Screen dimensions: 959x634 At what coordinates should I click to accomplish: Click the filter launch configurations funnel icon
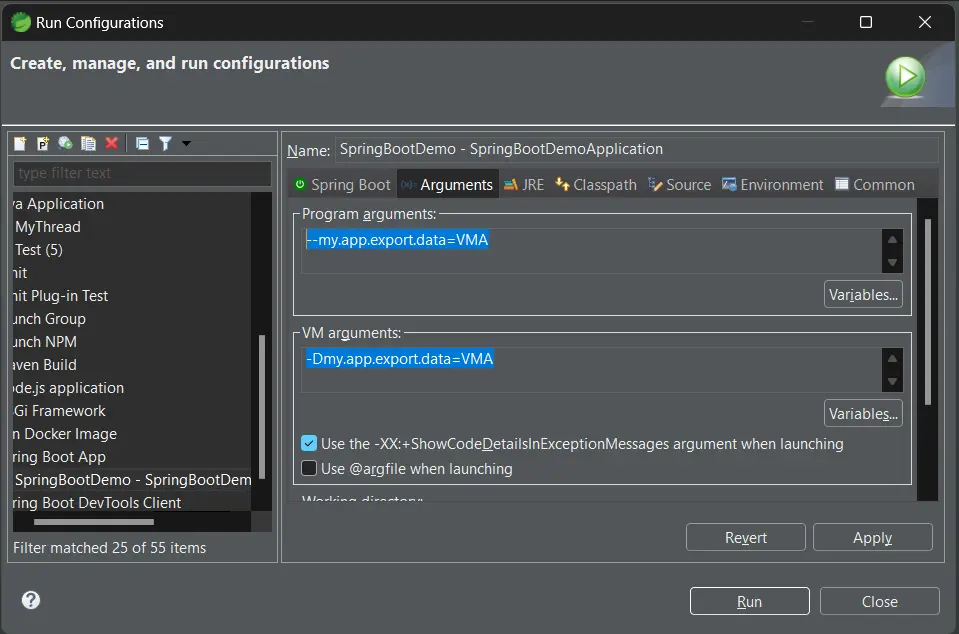[165, 144]
